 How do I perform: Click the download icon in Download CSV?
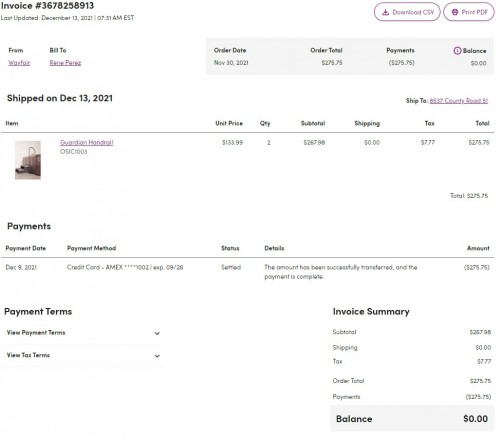(x=385, y=12)
